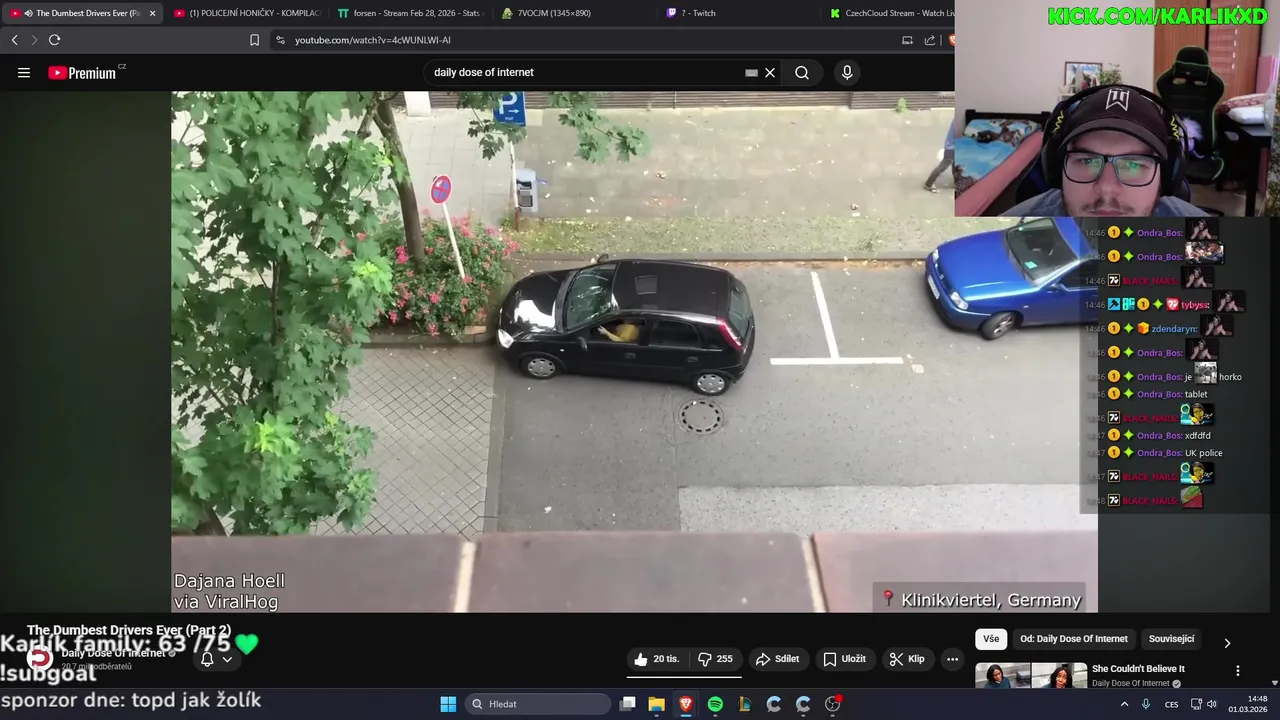
Task: Open options menu for 'She Couldn't Believe It'
Action: (1237, 671)
